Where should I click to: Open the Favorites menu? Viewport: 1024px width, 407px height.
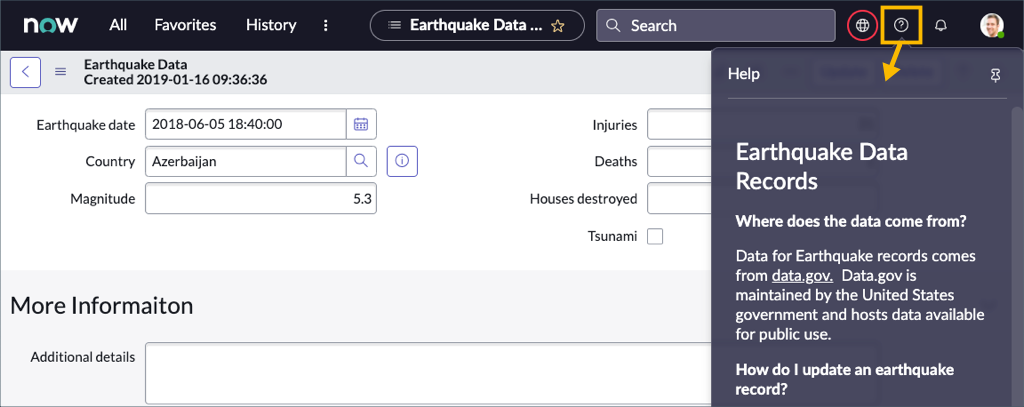tap(185, 25)
